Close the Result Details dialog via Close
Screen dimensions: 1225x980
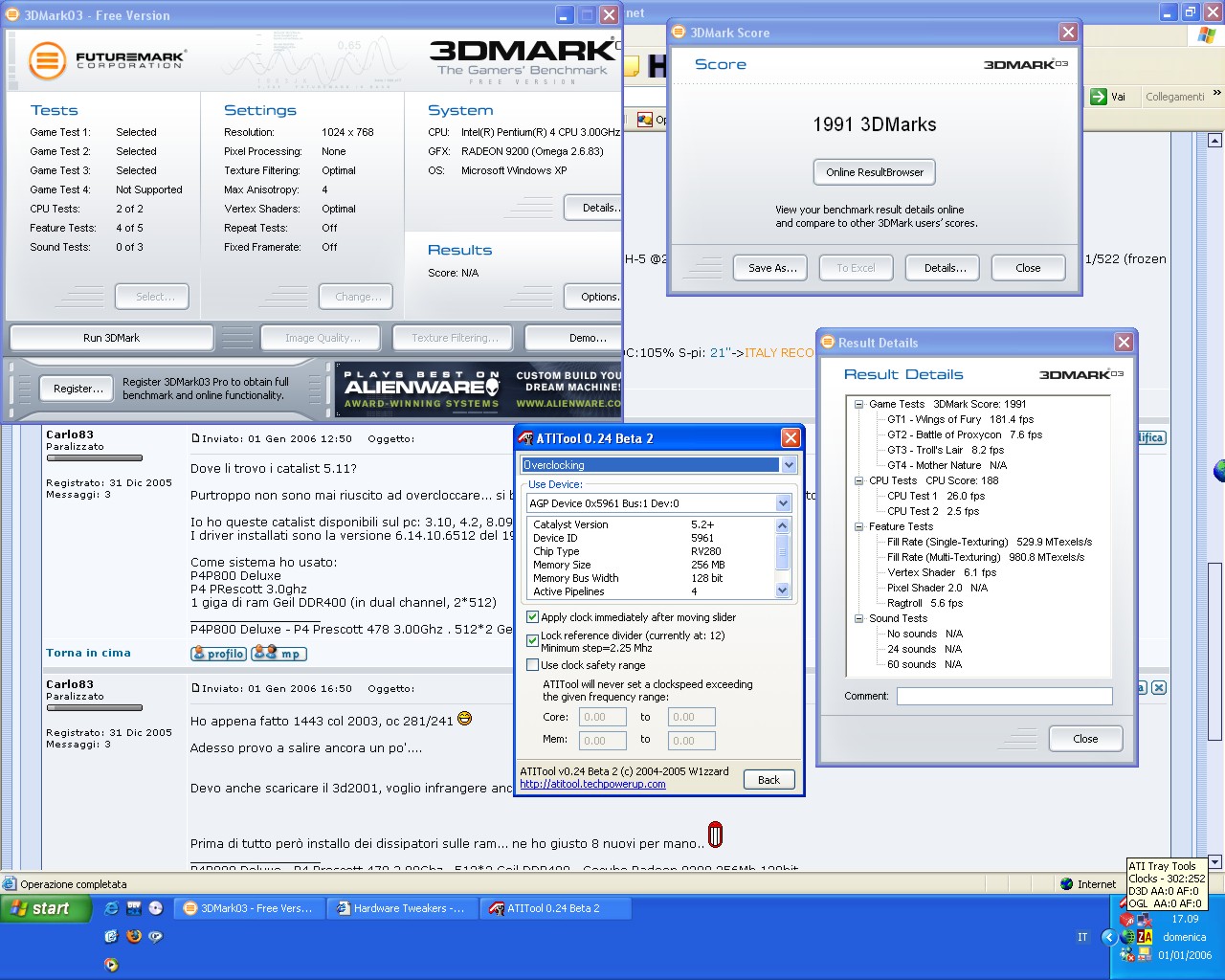click(1085, 739)
